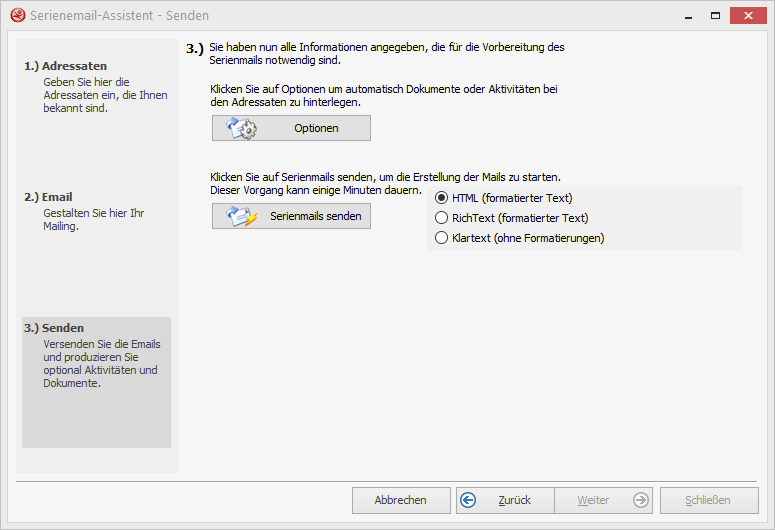Pick Klartext (ohne Formatierungen) radio button
The width and height of the screenshot is (775, 530).
pos(442,238)
